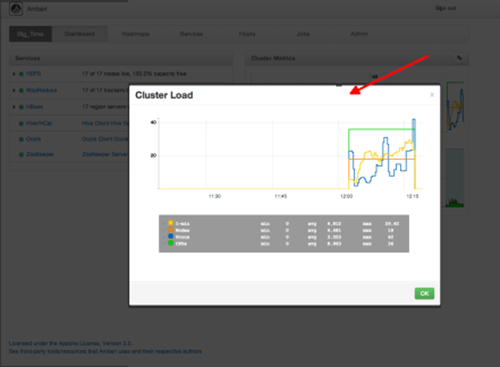
Task: Click the yellow 1-min color swatch
Action: coord(171,223)
